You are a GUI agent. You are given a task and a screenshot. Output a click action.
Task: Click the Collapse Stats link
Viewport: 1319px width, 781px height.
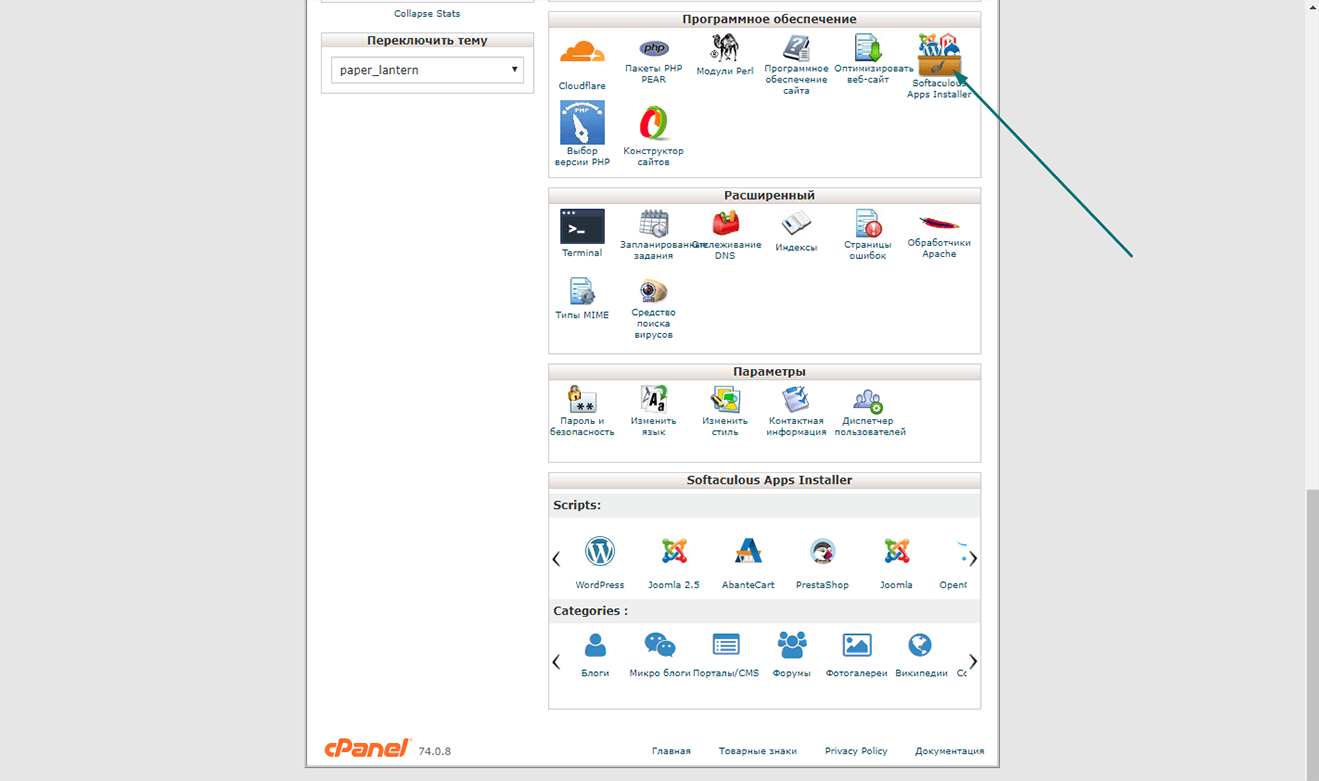pyautogui.click(x=427, y=14)
